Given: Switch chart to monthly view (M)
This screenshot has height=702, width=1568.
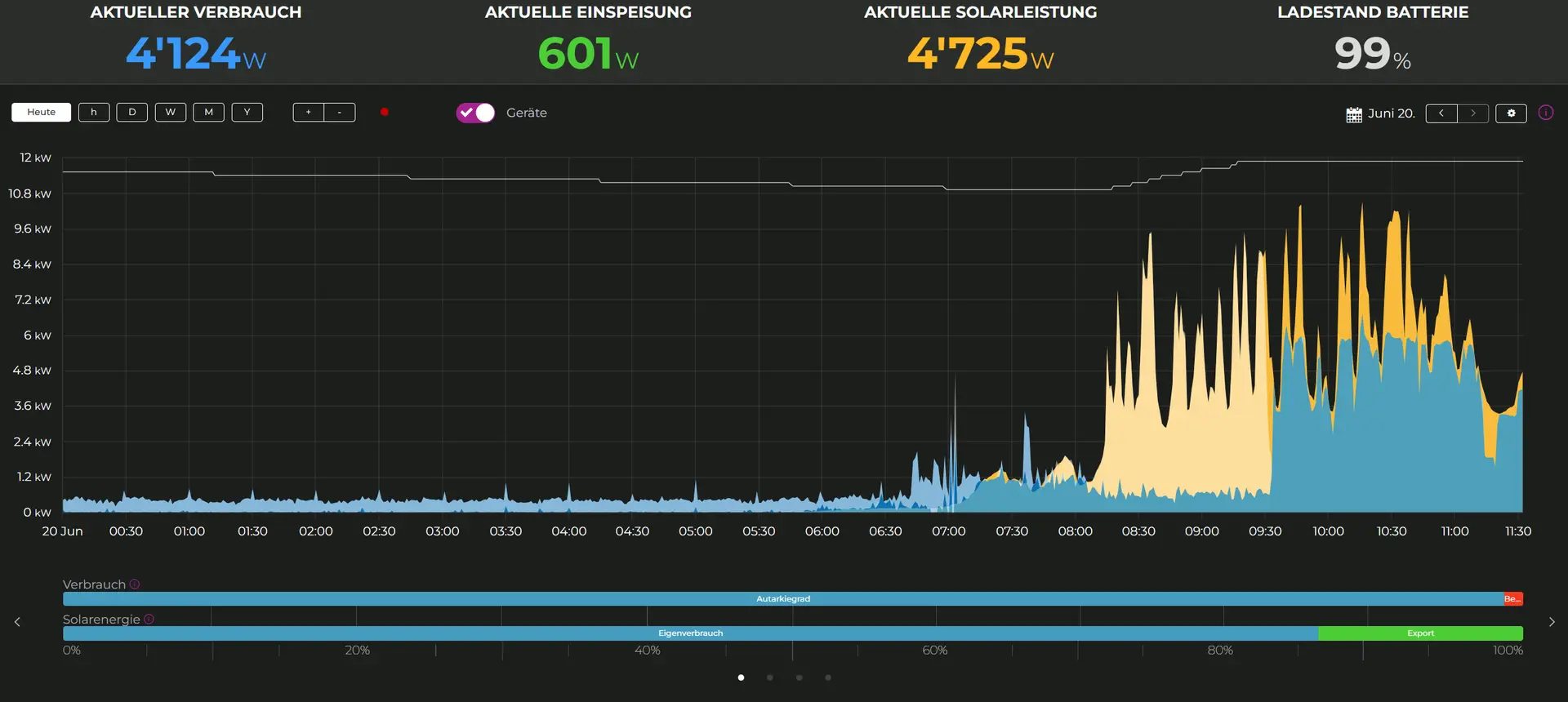Looking at the screenshot, I should (209, 112).
